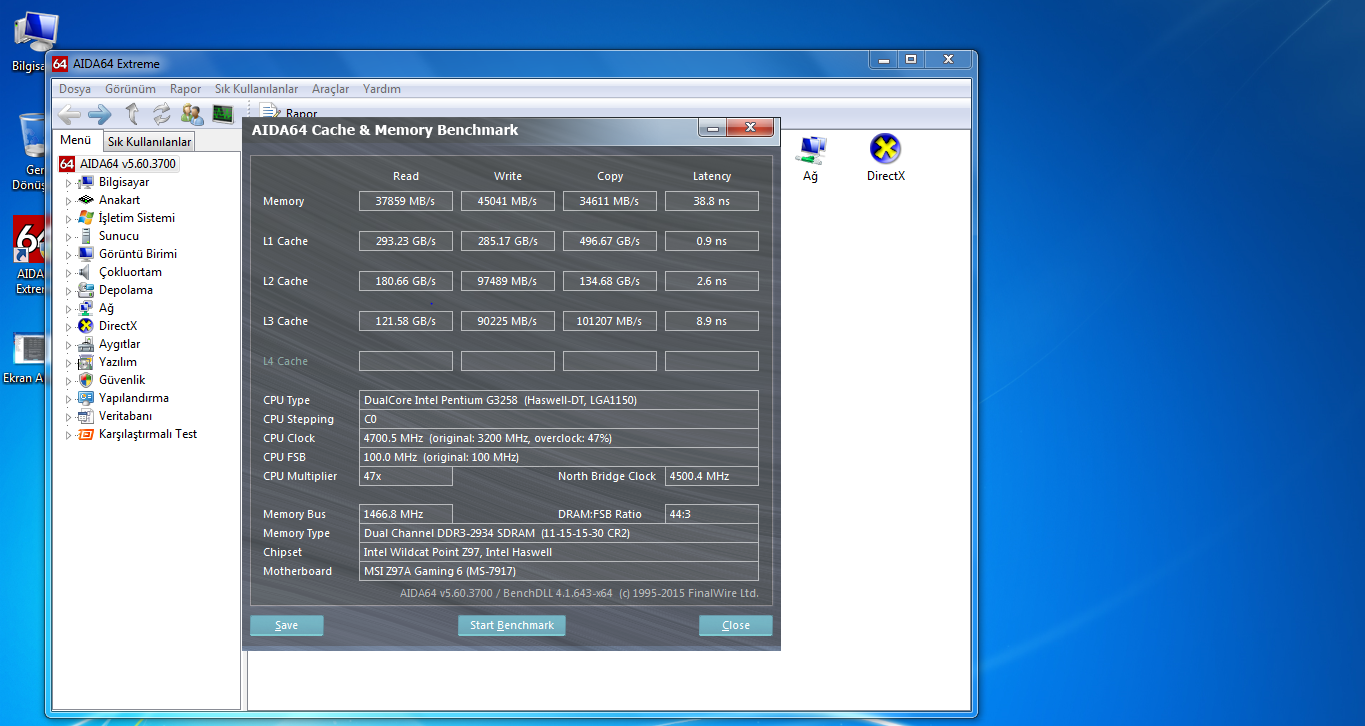1365x726 pixels.
Task: Expand the Anakart tree node
Action: (x=69, y=201)
